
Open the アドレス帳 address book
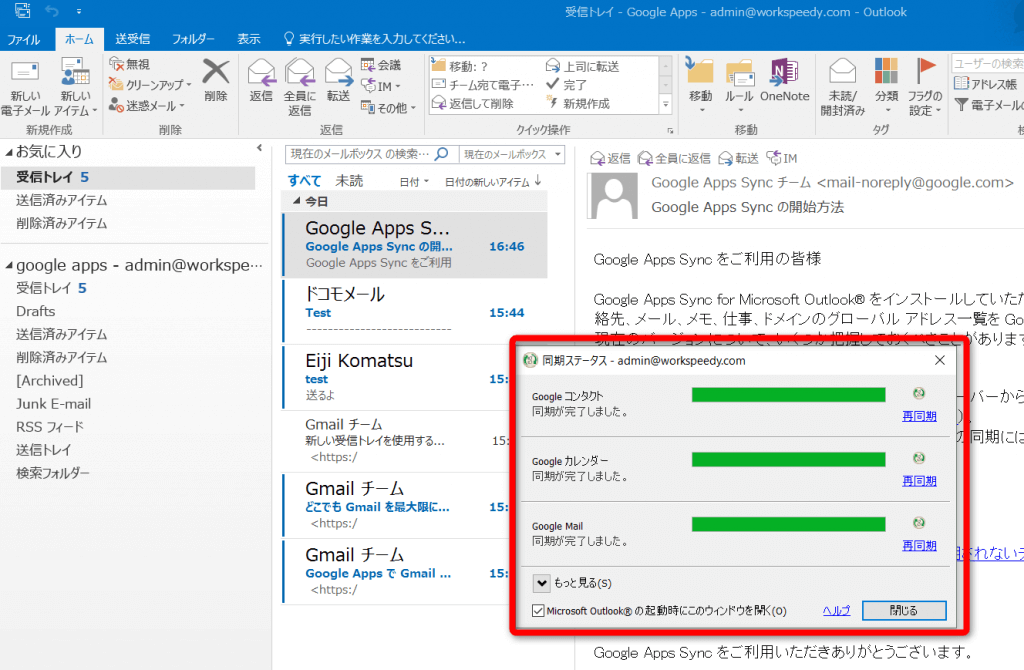(x=985, y=84)
